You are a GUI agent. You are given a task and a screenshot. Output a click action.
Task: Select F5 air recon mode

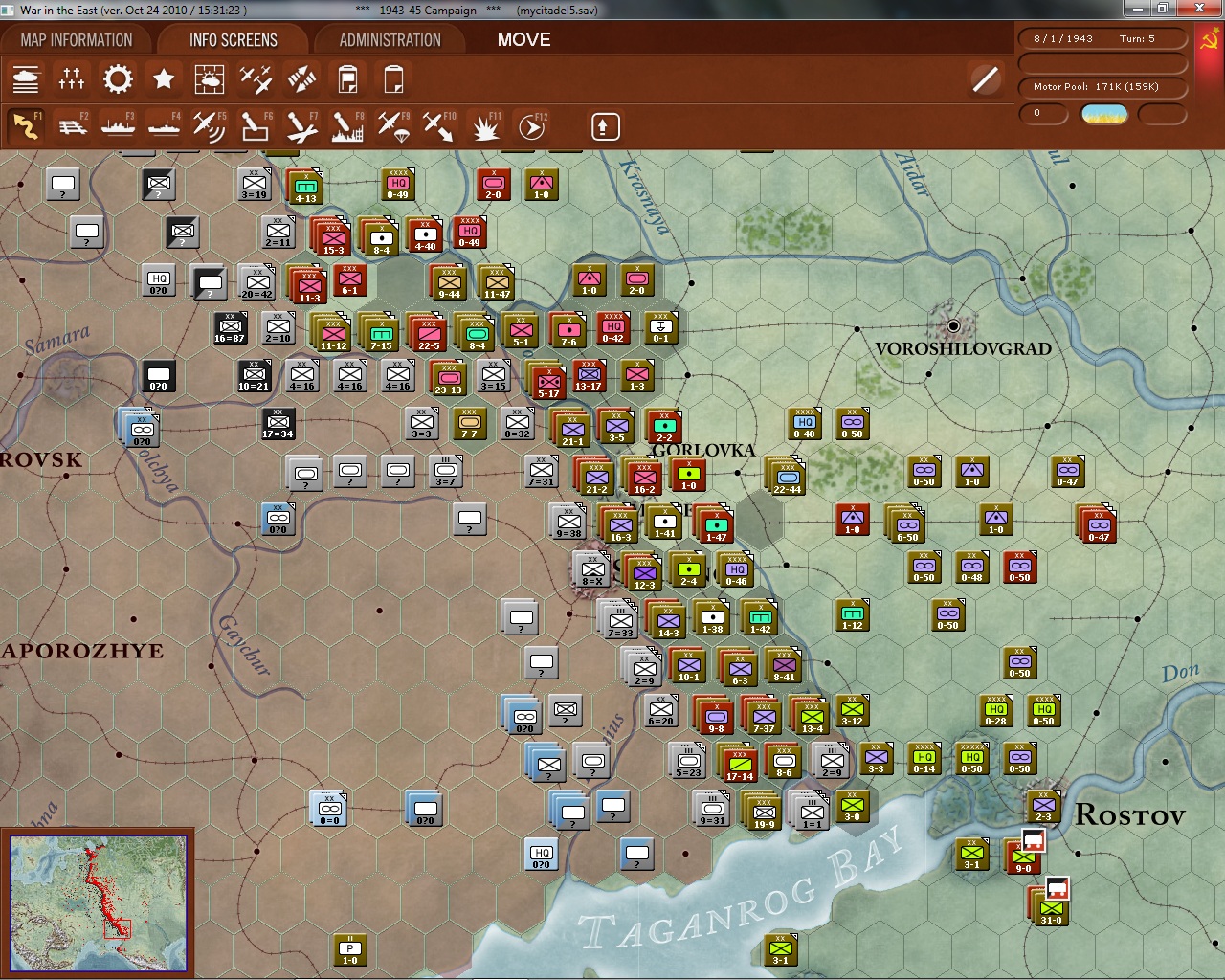210,126
